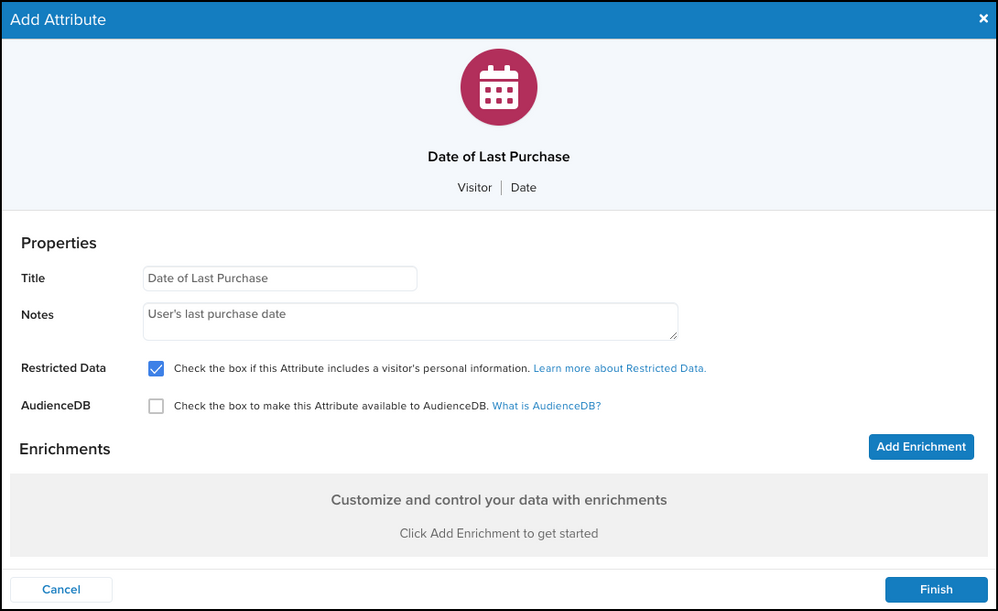Grab the Notes box resize handle

pyautogui.click(x=673, y=335)
